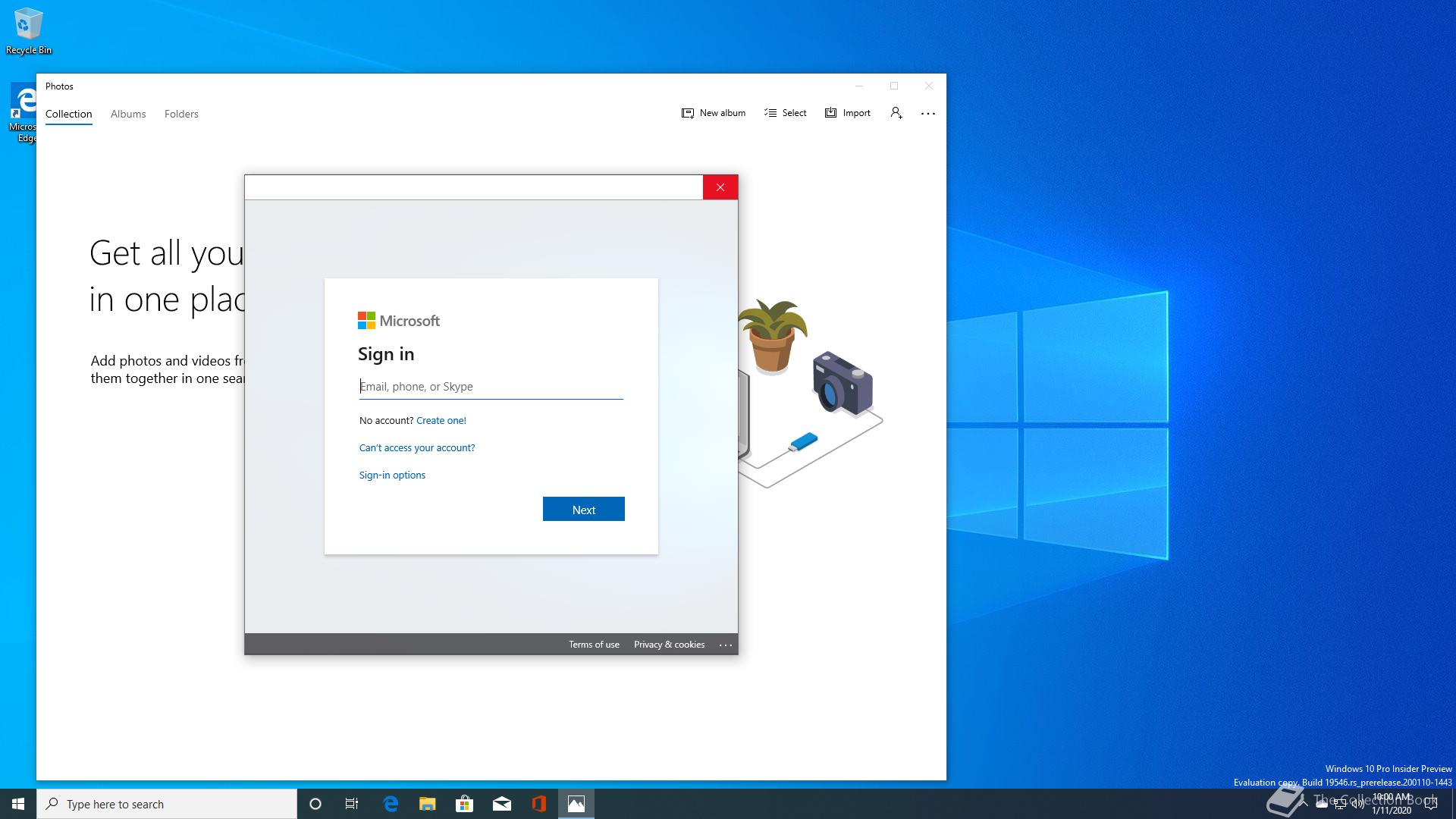Open Privacy & cookies link
The width and height of the screenshot is (1456, 819).
[669, 645]
